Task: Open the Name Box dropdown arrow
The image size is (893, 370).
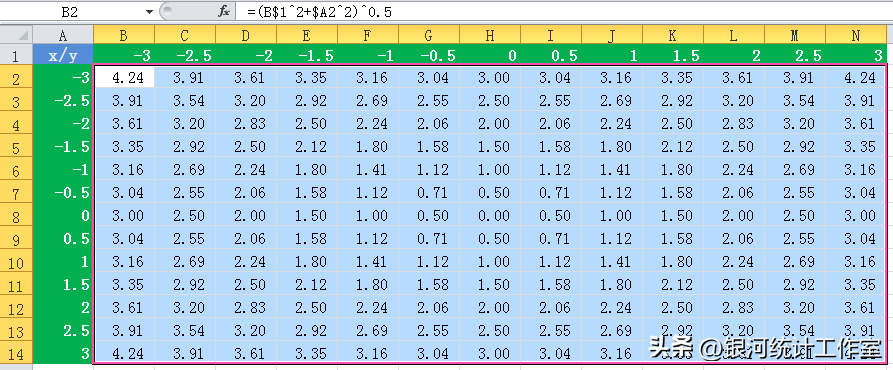Action: (x=149, y=11)
